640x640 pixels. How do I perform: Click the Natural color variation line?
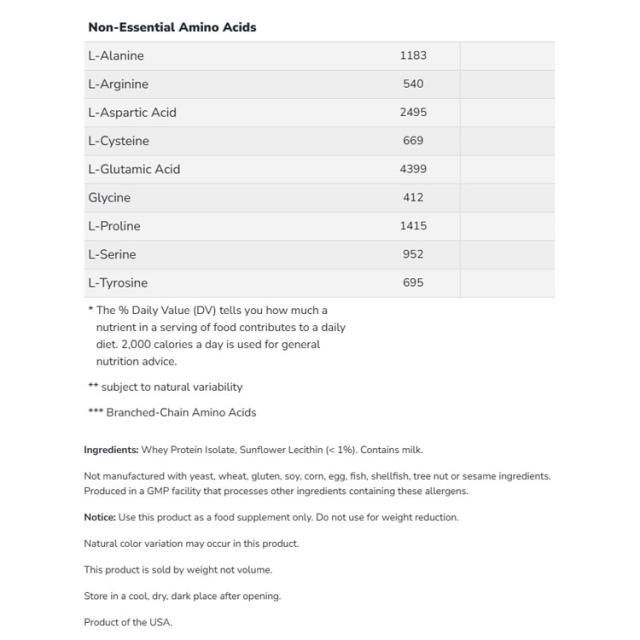point(191,544)
